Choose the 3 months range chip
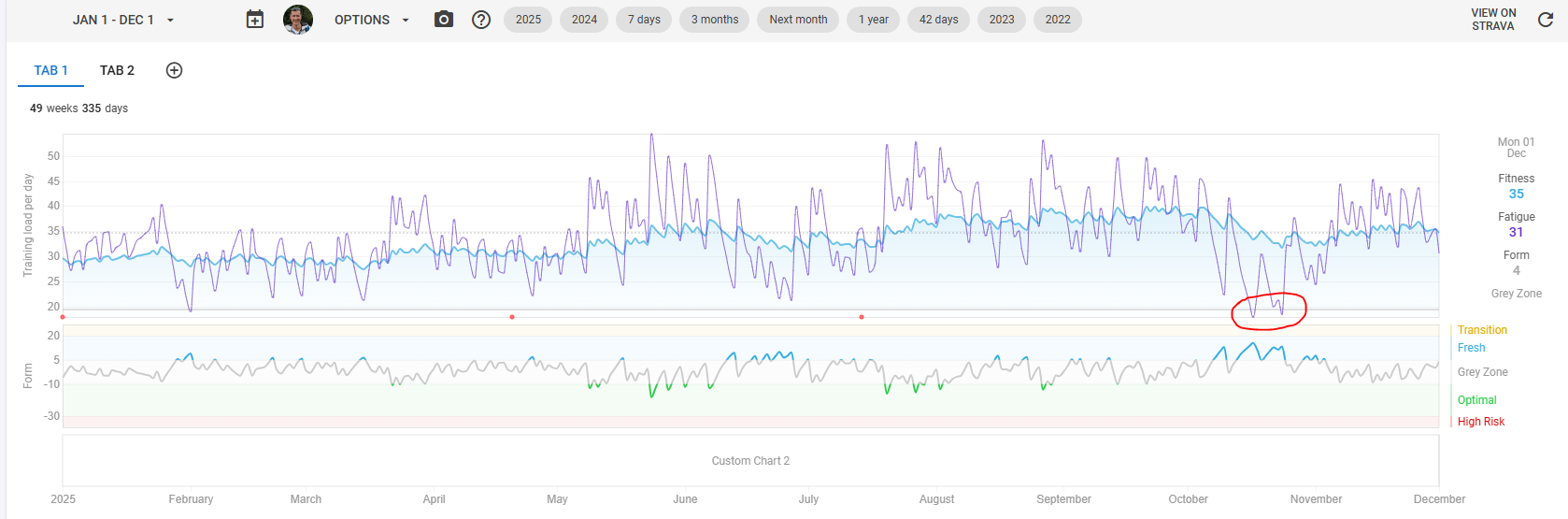1568x519 pixels. pos(714,20)
